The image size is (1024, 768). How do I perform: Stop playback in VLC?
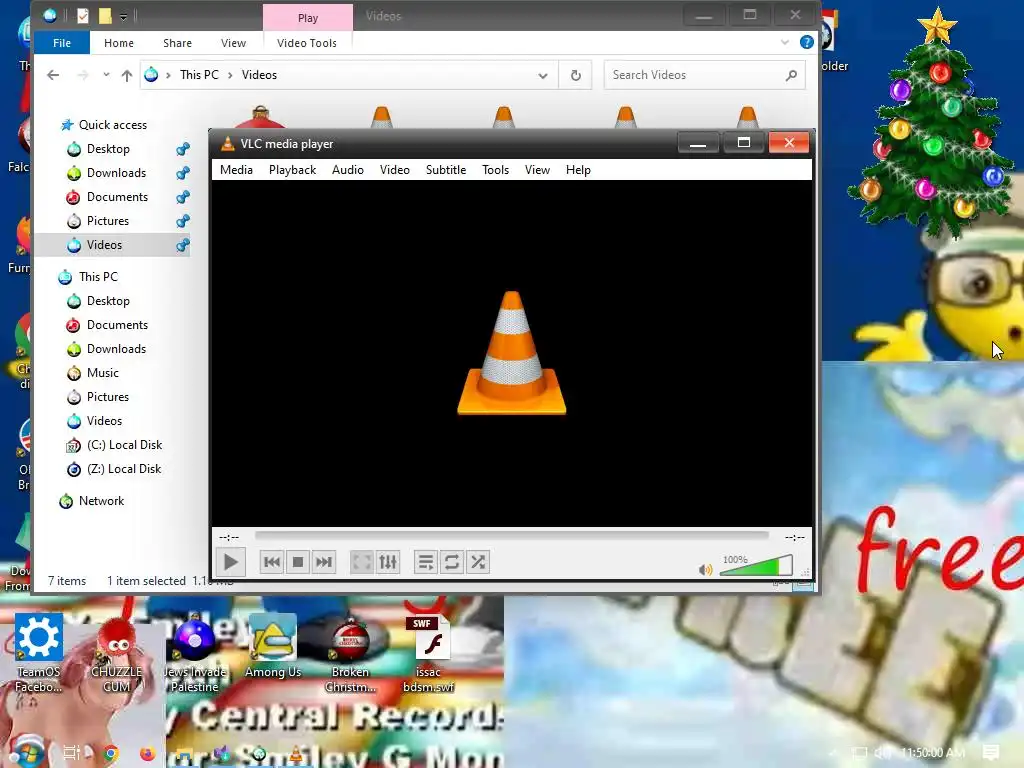[298, 562]
